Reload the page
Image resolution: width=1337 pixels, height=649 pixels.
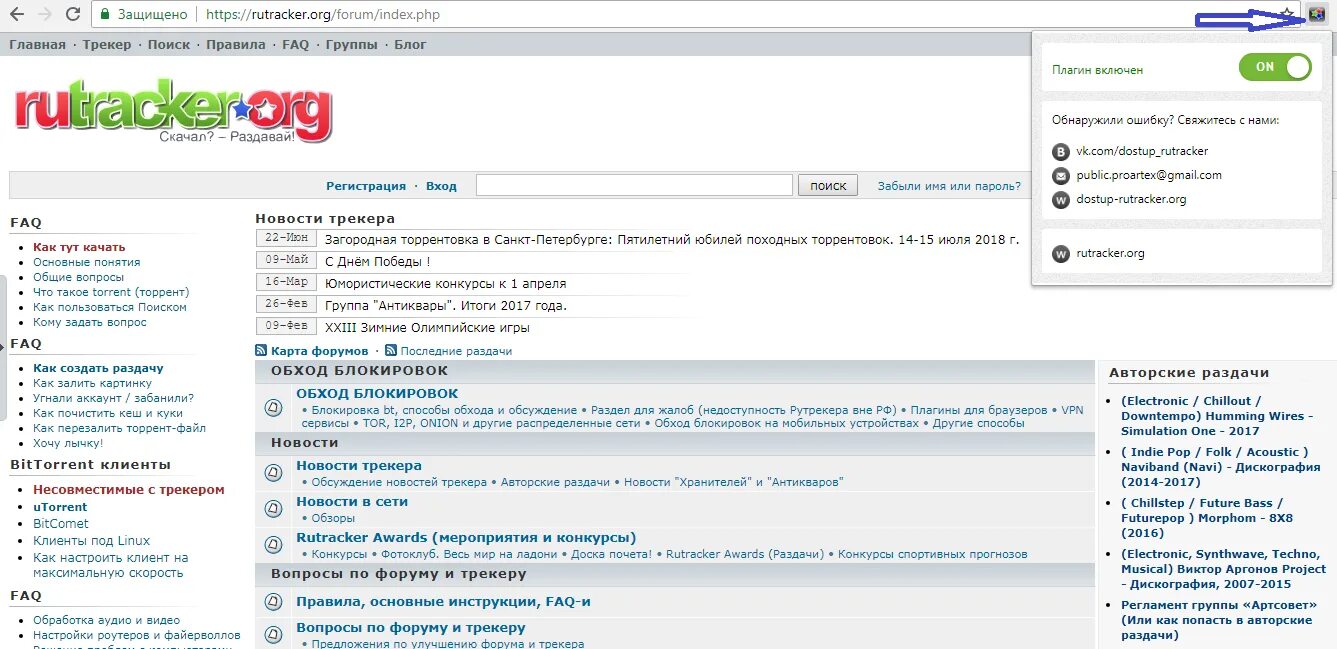pyautogui.click(x=73, y=14)
